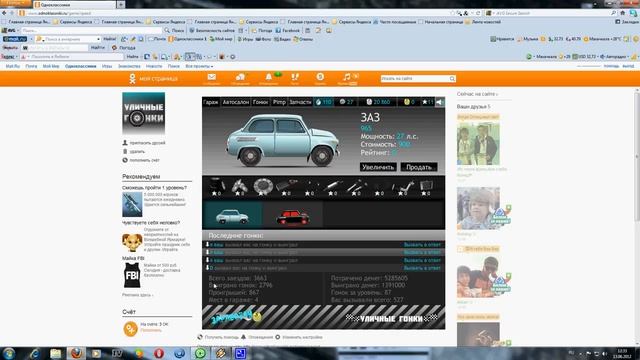This screenshot has width=640, height=360.
Task: Click Оповещения link below game
Action: [260, 337]
